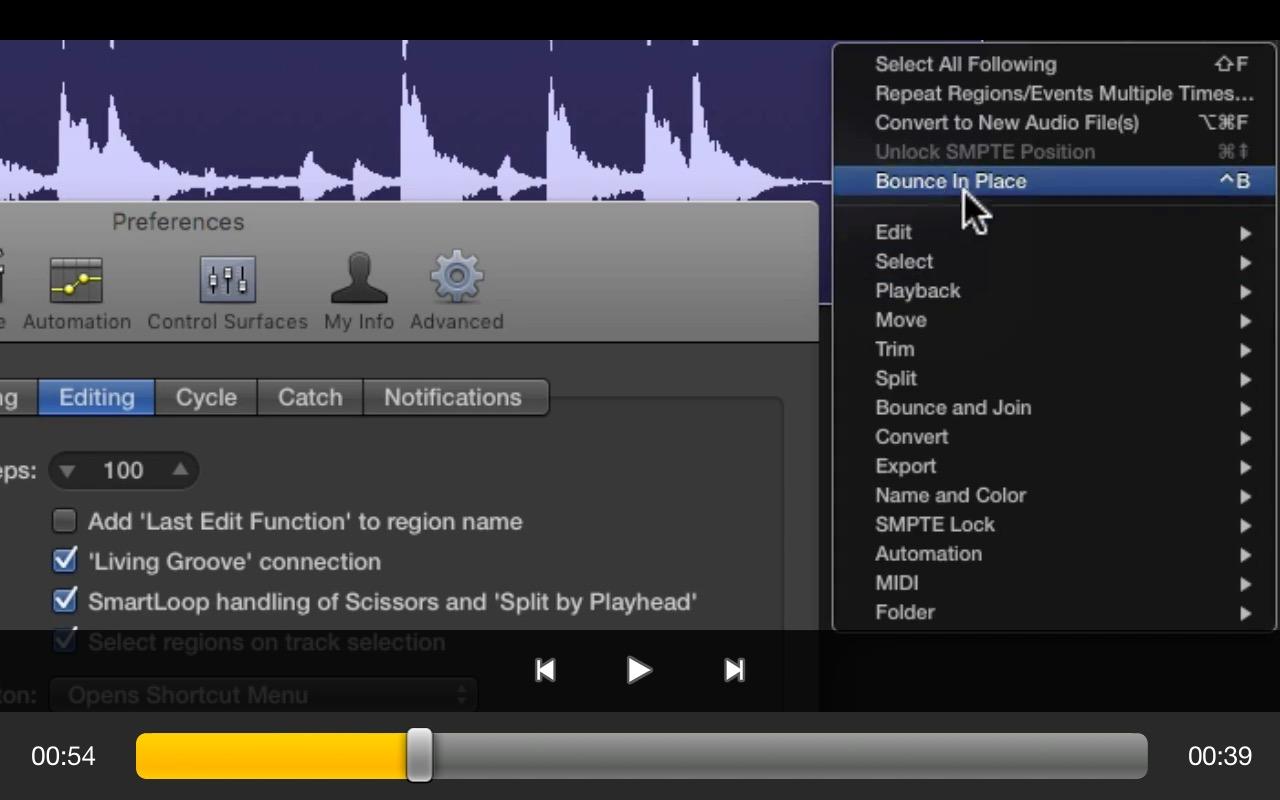Expand the Split submenu
The height and width of the screenshot is (800, 1280).
pos(1055,378)
